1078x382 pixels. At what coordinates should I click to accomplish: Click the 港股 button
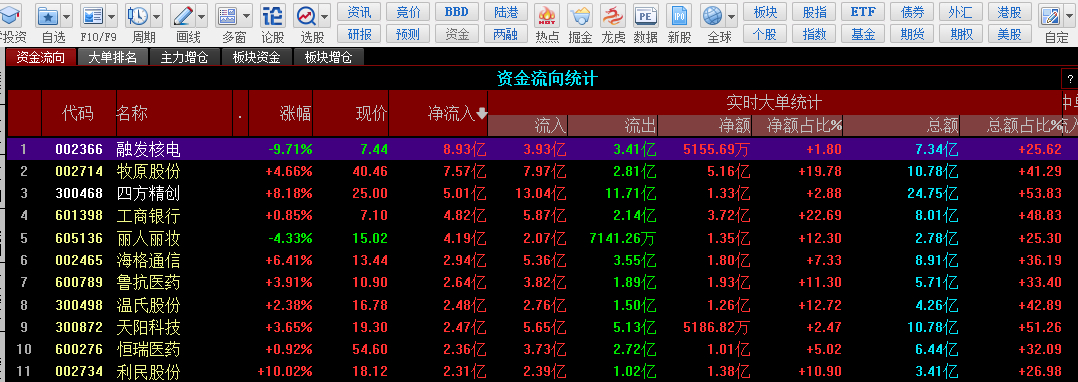(x=1009, y=12)
